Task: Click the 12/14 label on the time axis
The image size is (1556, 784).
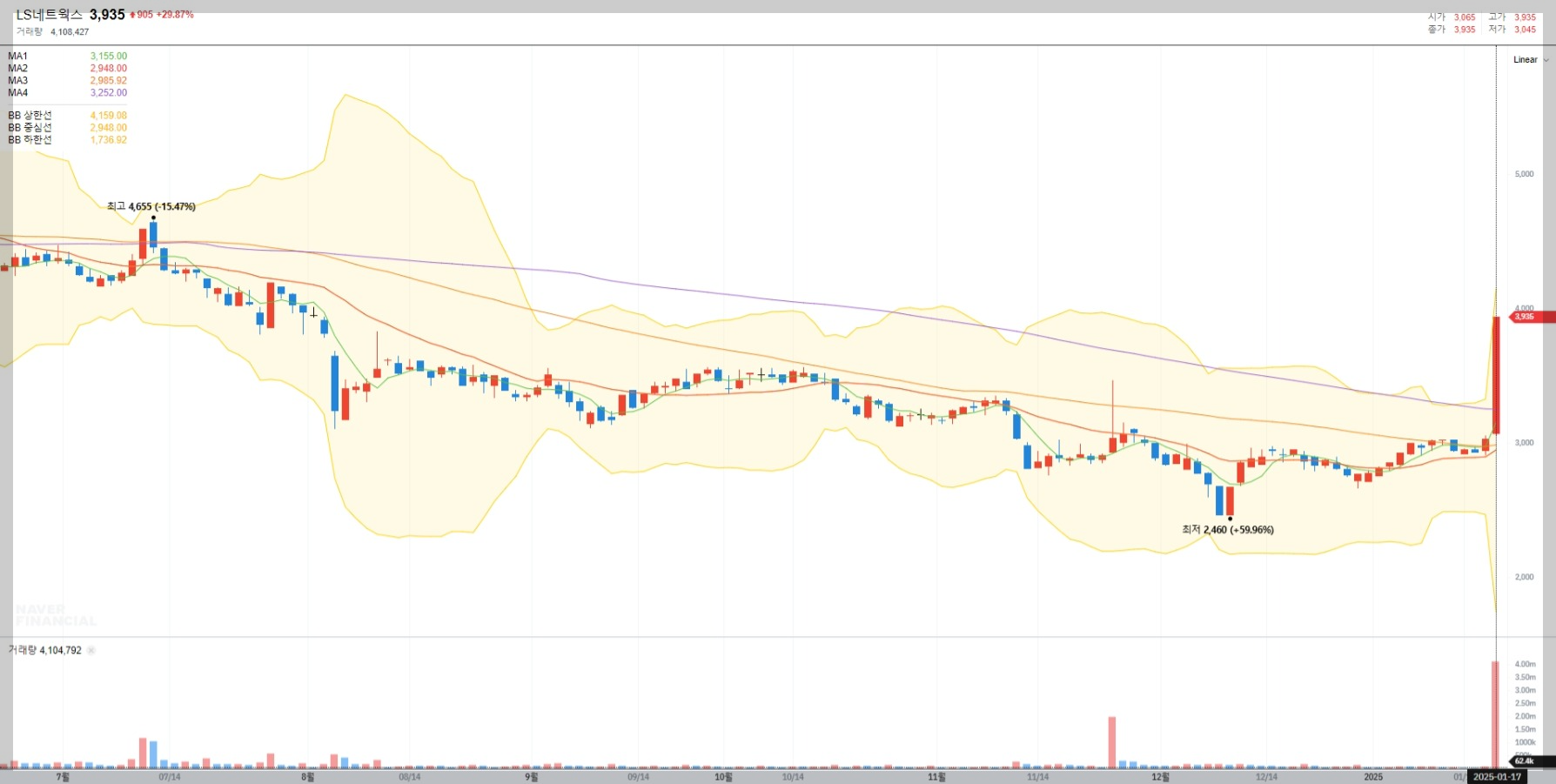Action: point(1266,777)
